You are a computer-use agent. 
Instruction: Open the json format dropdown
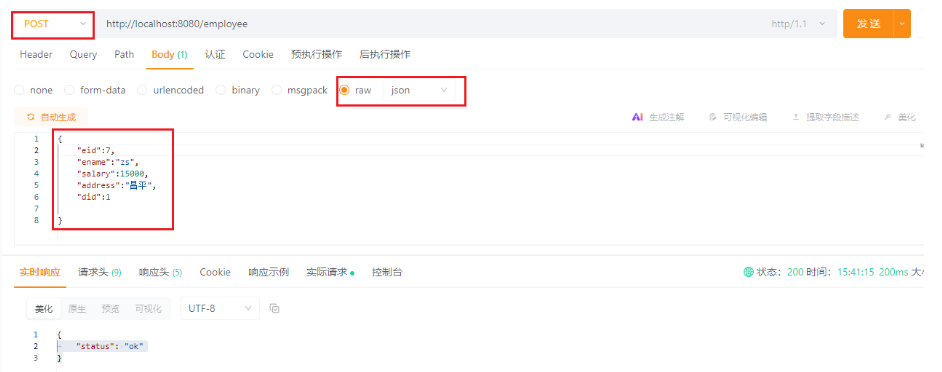click(419, 90)
